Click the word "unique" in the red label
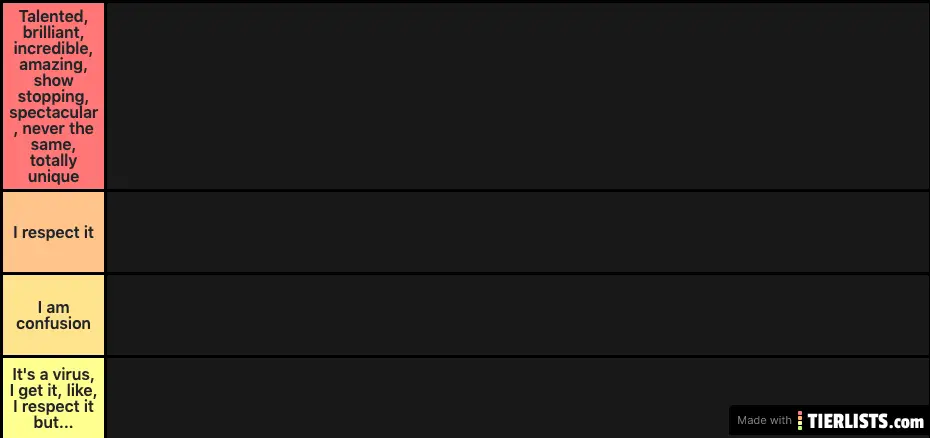The image size is (930, 438). (53, 177)
